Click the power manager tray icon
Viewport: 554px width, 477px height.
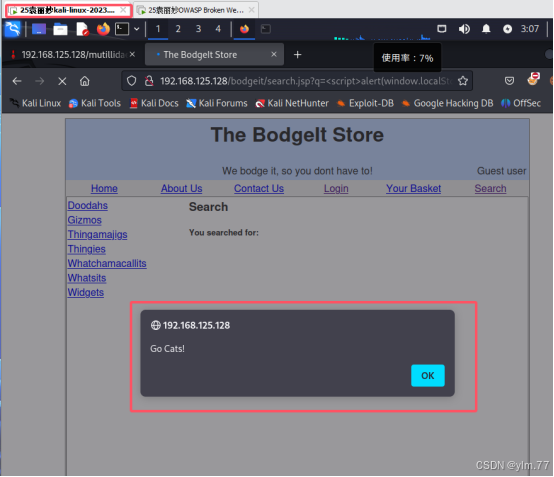pos(507,29)
